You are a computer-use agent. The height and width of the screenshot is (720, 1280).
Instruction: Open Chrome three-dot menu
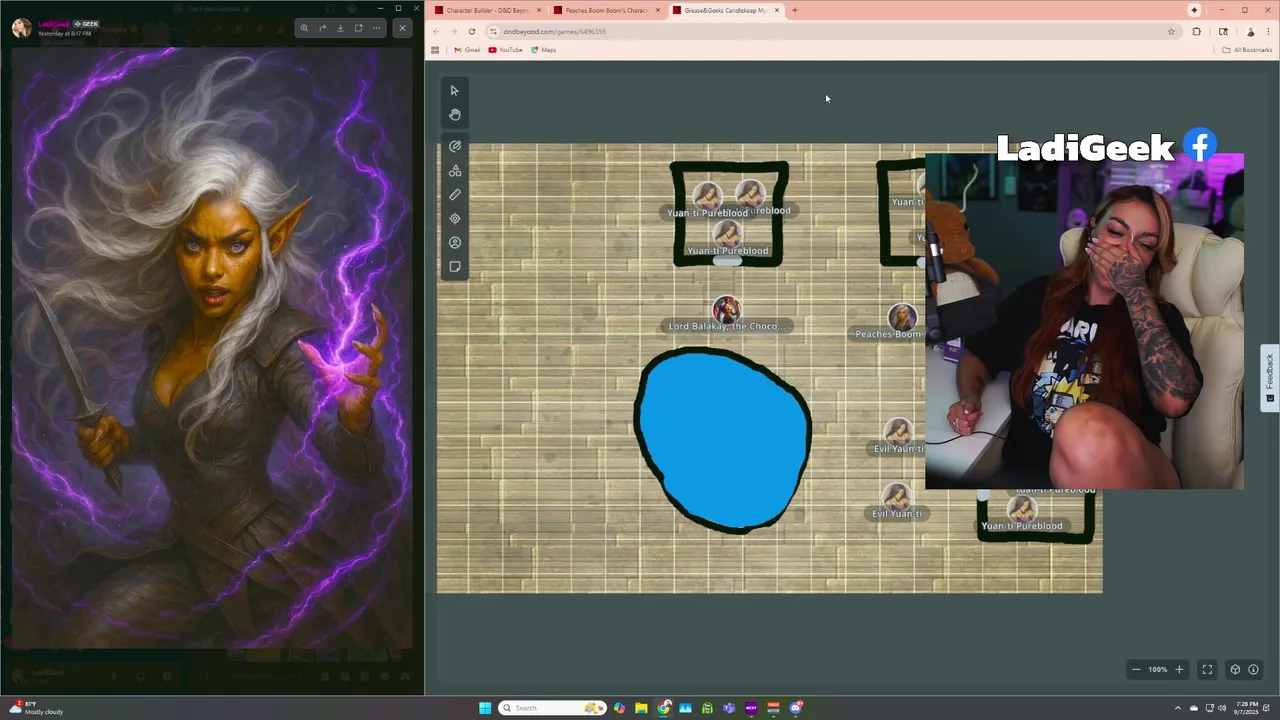[1268, 31]
